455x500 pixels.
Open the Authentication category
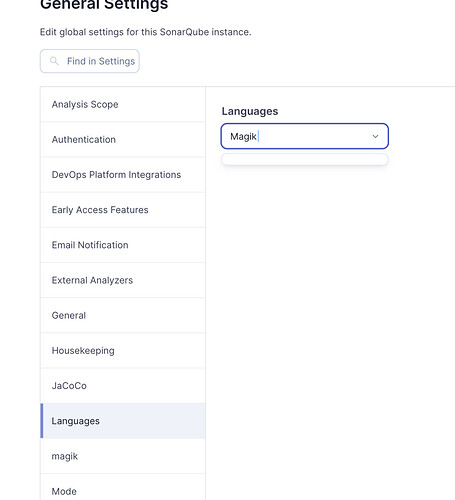click(x=123, y=140)
